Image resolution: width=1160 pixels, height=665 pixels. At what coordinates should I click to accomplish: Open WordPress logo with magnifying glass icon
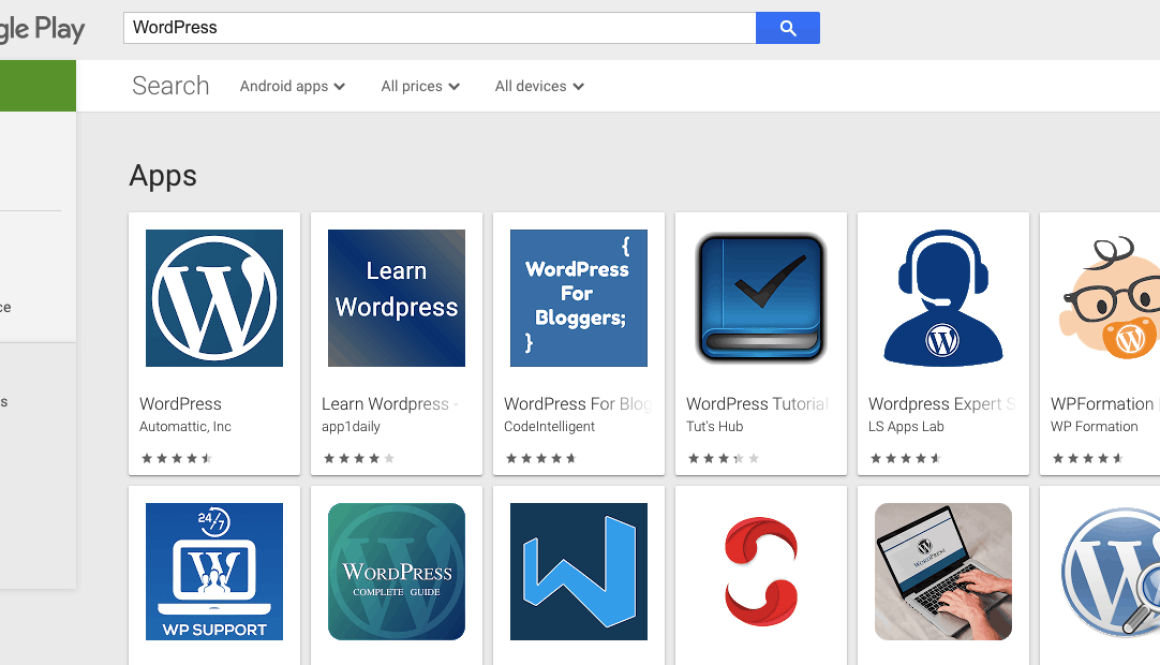point(1110,572)
